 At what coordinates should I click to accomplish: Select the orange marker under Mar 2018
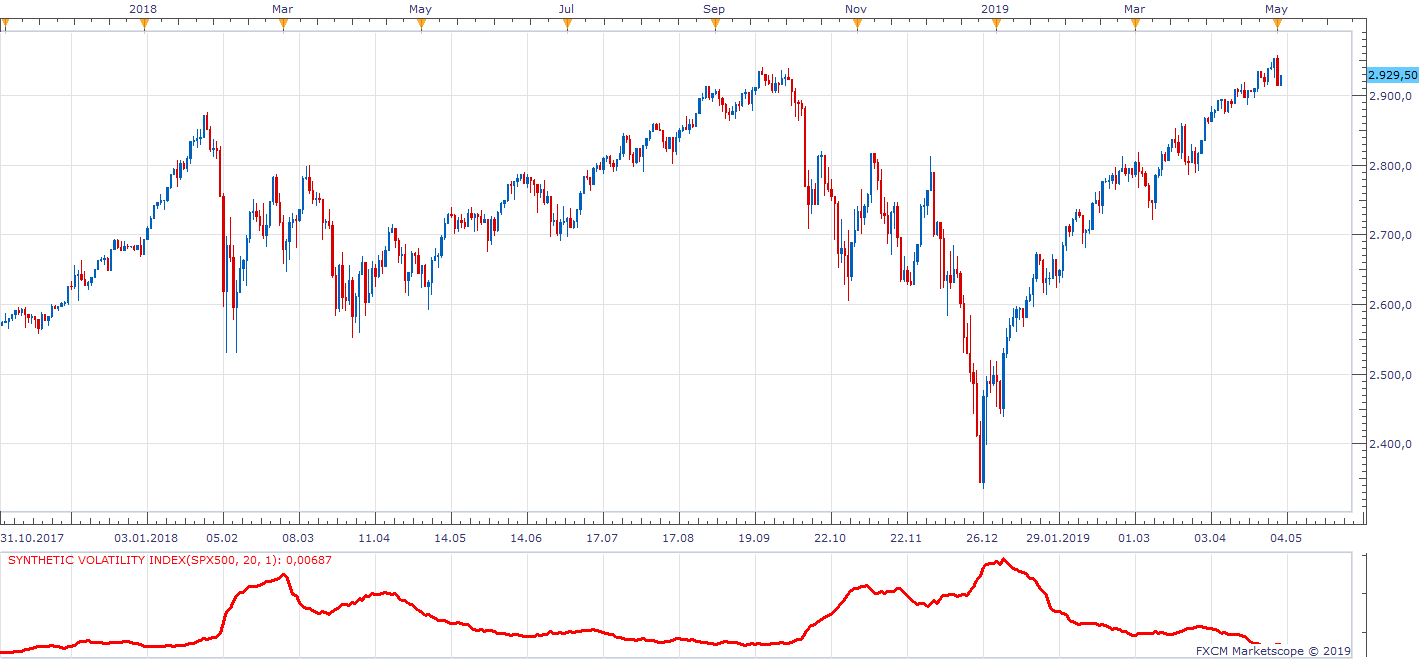[x=283, y=24]
